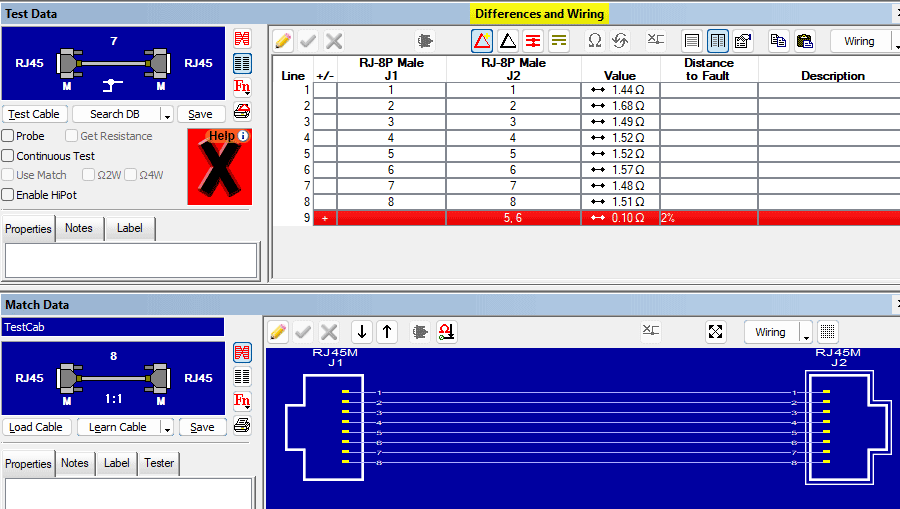Click the Help info icon on red X
The height and width of the screenshot is (509, 900).
tap(243, 136)
